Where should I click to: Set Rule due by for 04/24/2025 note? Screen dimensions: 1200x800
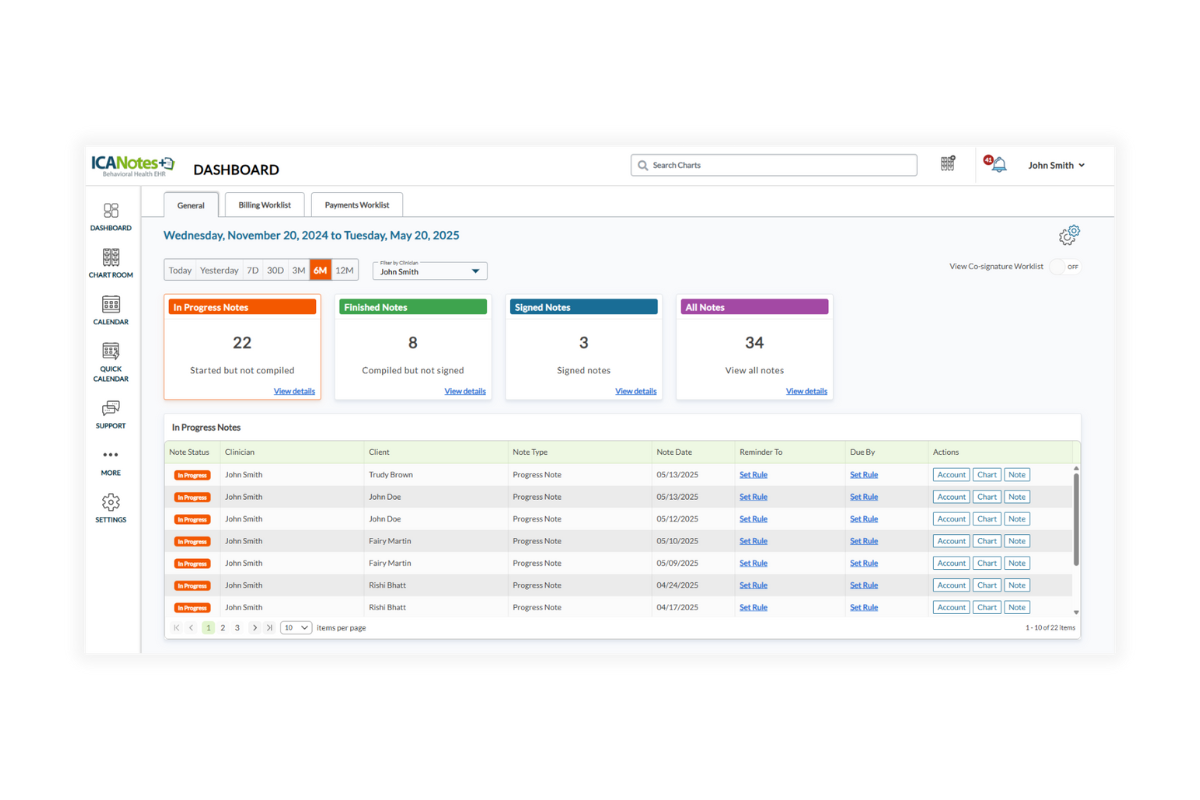click(864, 585)
